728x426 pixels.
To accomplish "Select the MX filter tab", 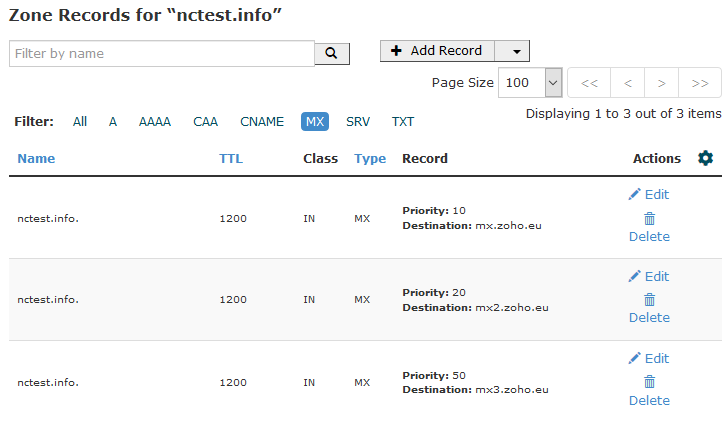I will coord(315,122).
